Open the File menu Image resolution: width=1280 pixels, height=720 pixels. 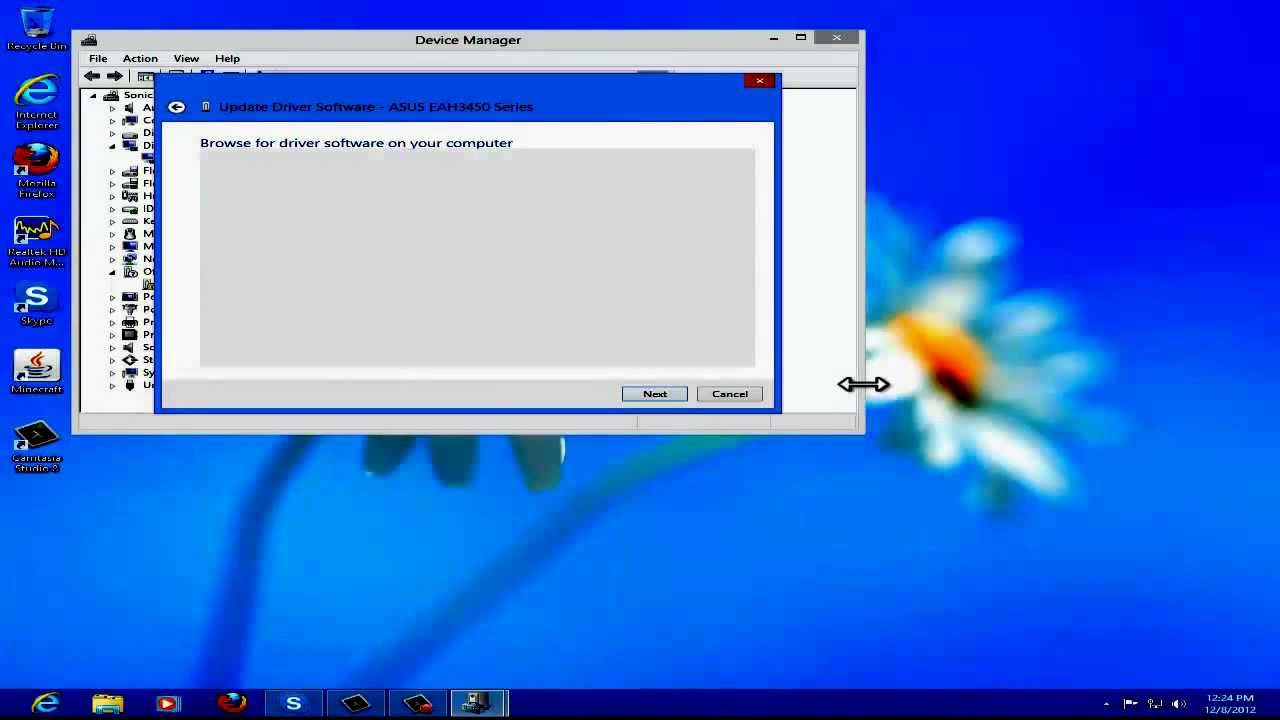pos(98,59)
